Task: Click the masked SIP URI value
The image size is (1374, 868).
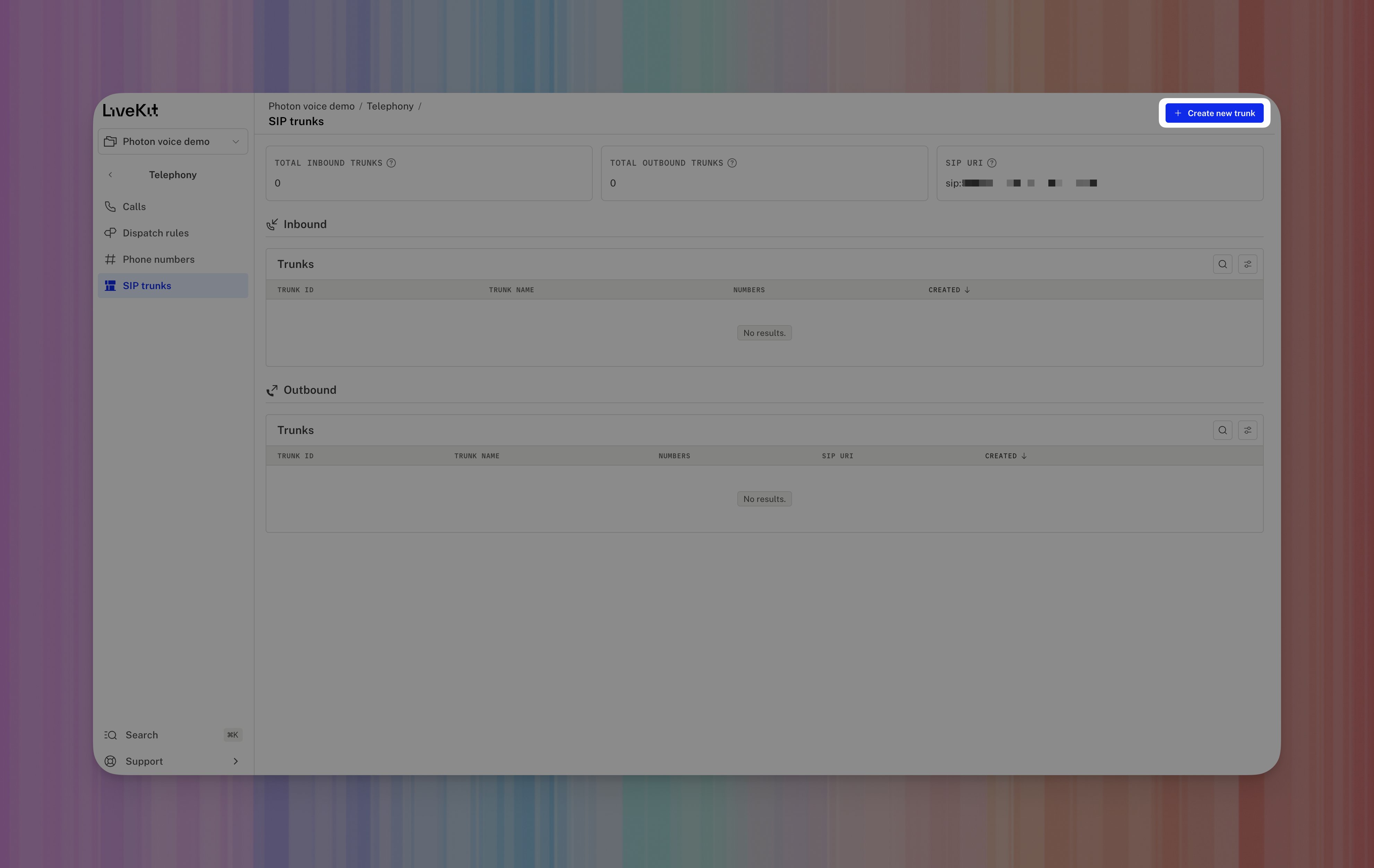Action: click(x=1021, y=183)
